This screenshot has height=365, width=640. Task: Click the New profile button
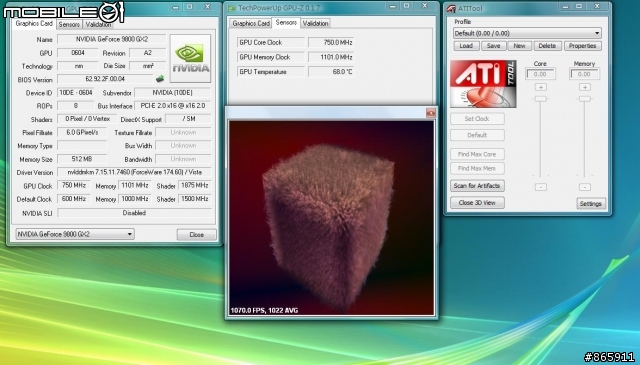point(519,46)
